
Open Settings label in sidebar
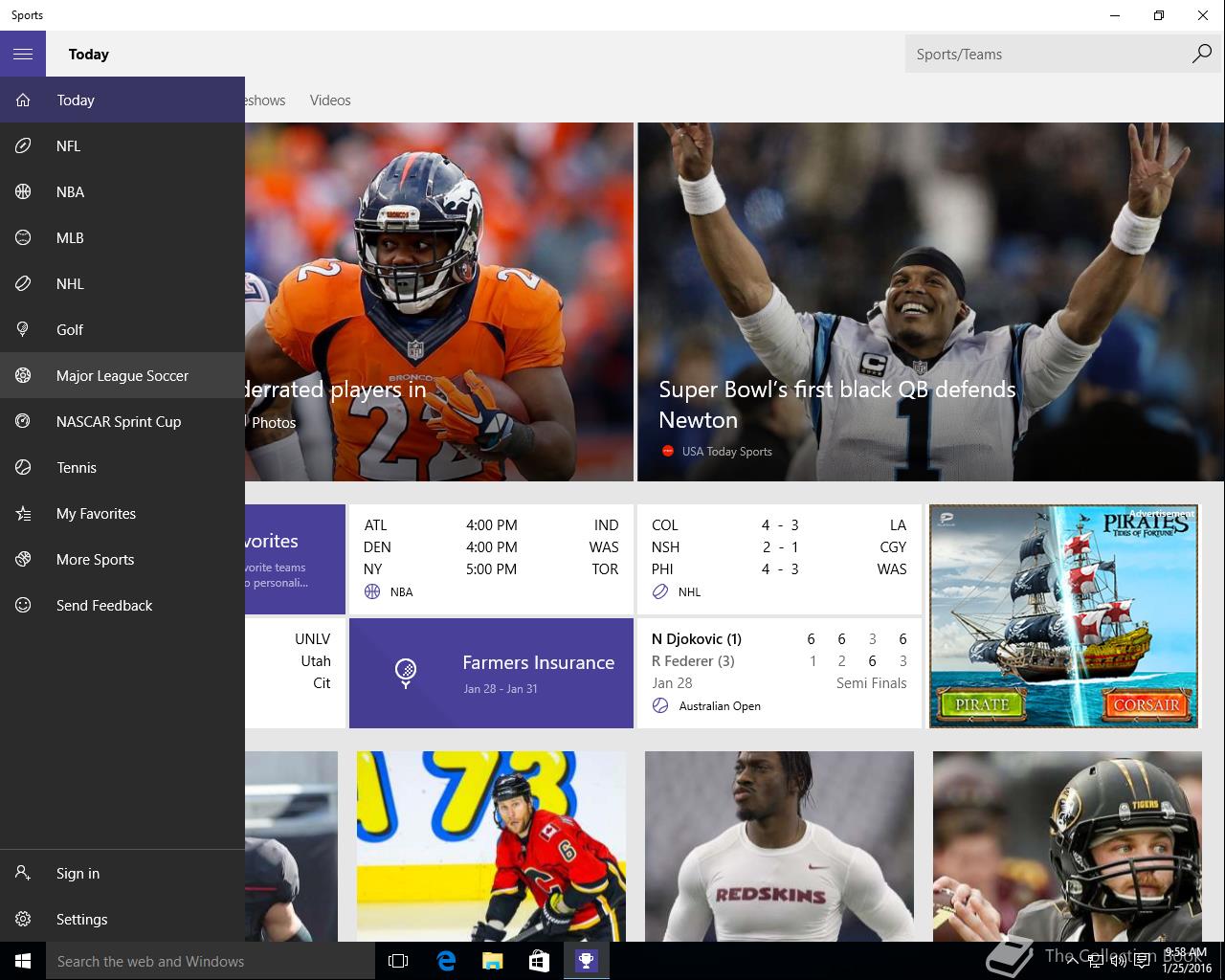(x=81, y=919)
